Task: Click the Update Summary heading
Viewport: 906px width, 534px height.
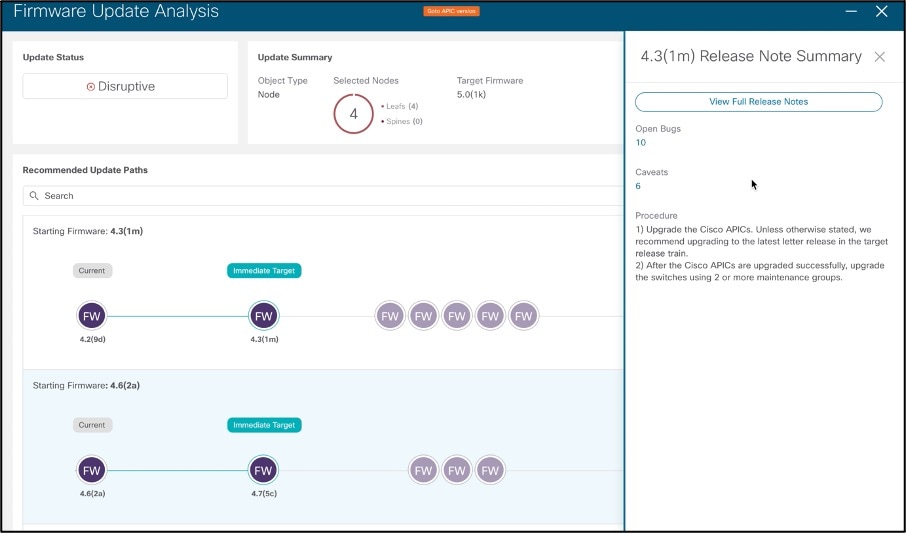Action: point(295,57)
